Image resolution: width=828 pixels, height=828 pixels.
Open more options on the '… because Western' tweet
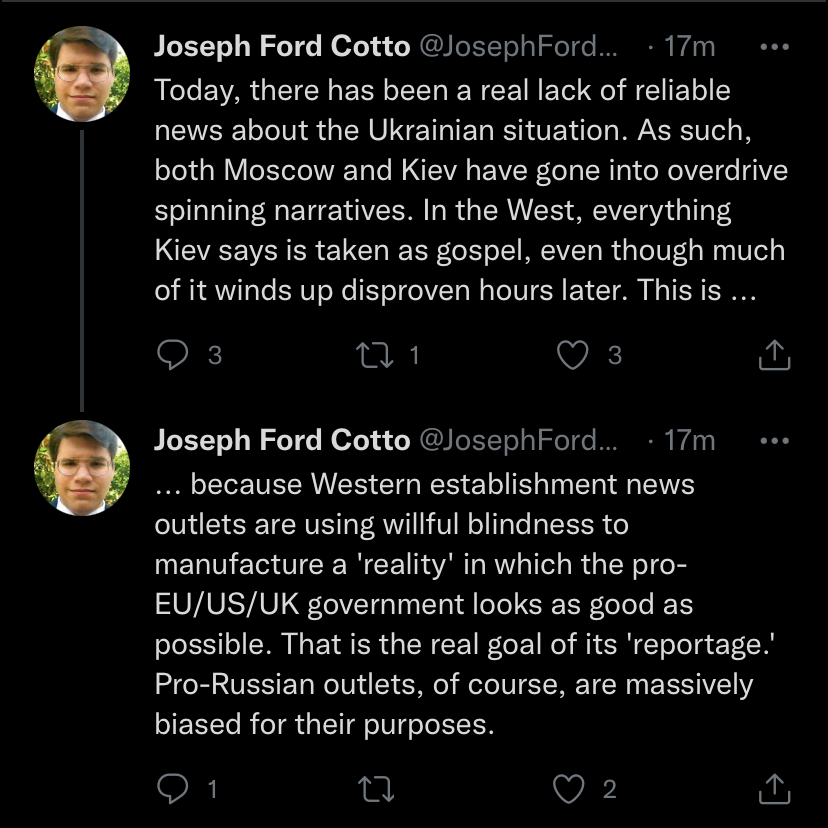[775, 440]
